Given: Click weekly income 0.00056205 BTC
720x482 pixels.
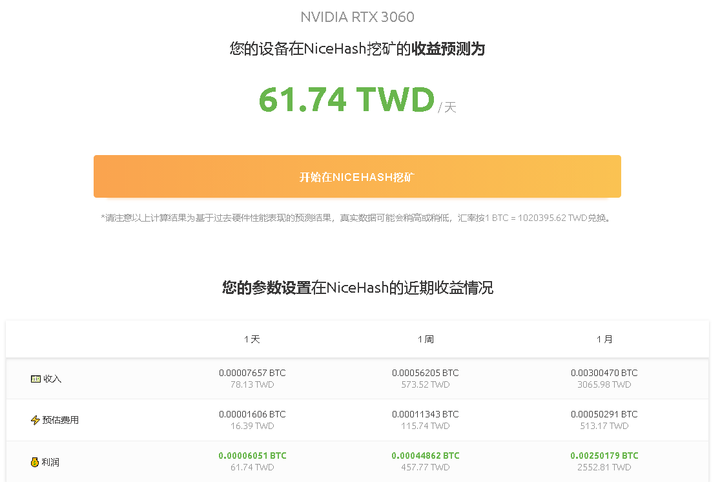Looking at the screenshot, I should click(x=425, y=373).
